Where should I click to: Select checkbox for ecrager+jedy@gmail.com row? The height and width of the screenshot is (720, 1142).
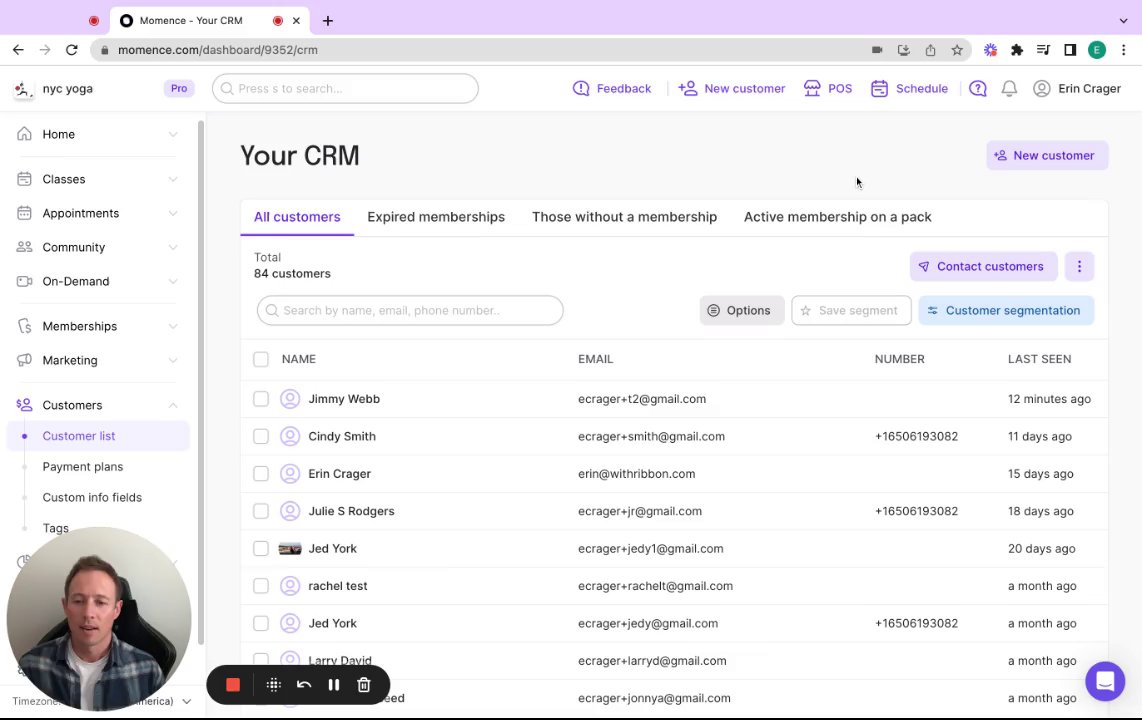pyautogui.click(x=261, y=623)
